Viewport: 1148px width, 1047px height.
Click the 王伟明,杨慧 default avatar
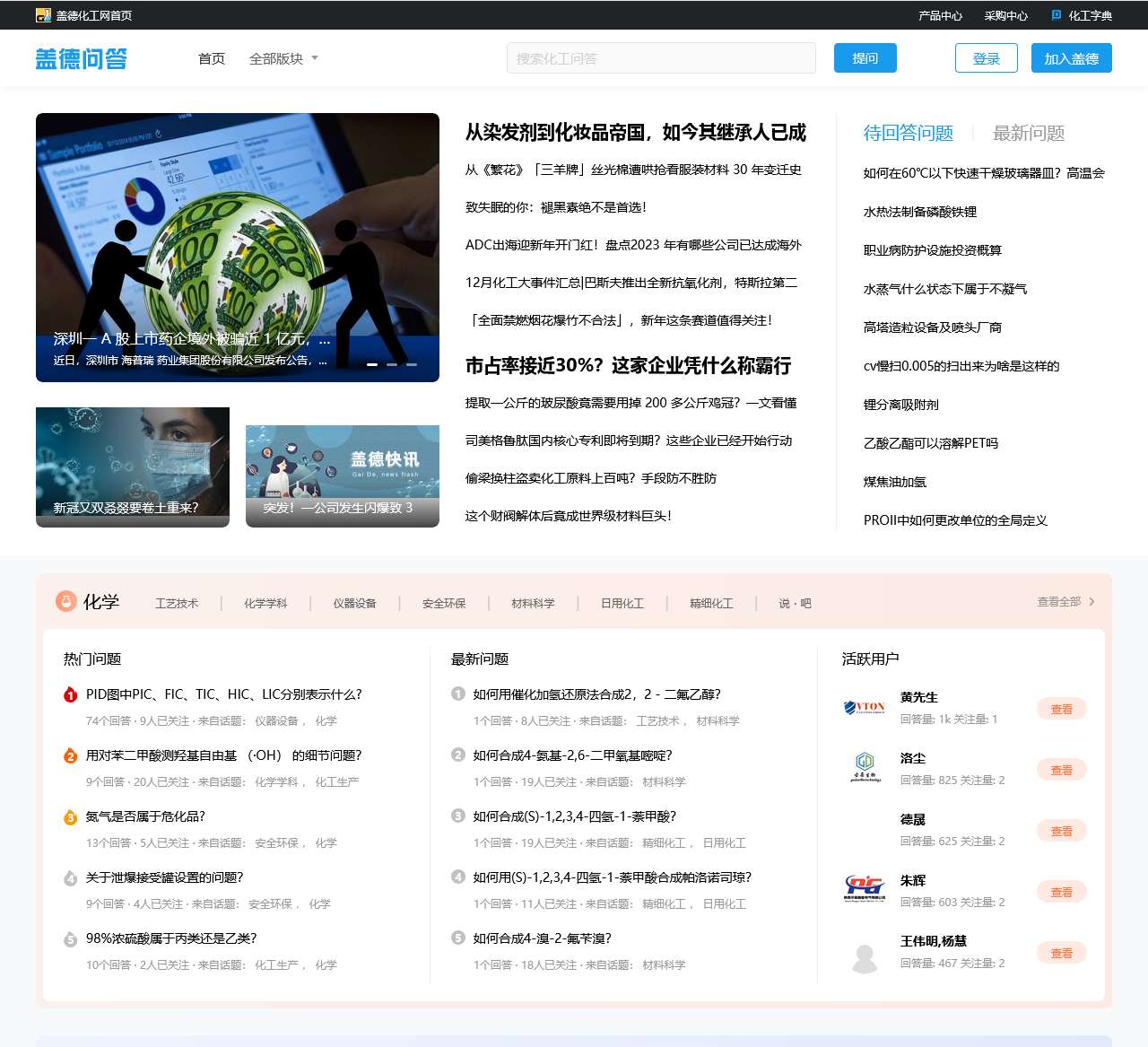click(x=865, y=957)
